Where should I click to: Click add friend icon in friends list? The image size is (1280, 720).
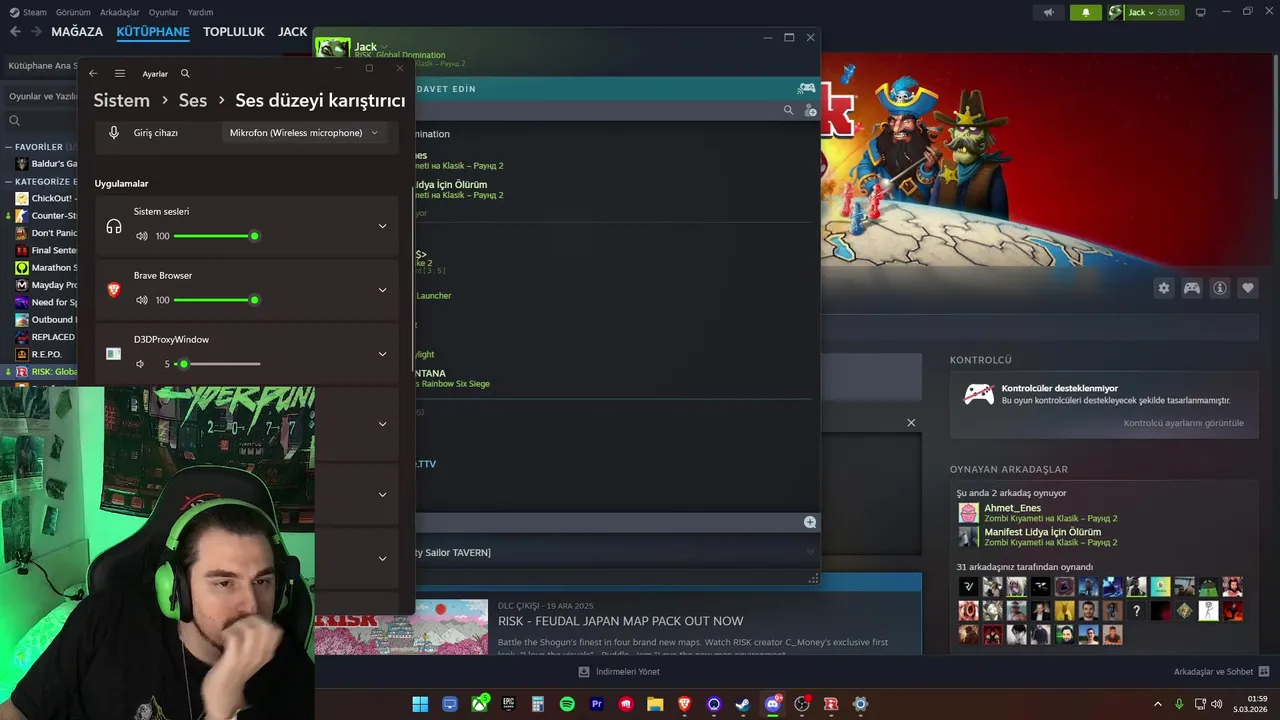point(810,110)
